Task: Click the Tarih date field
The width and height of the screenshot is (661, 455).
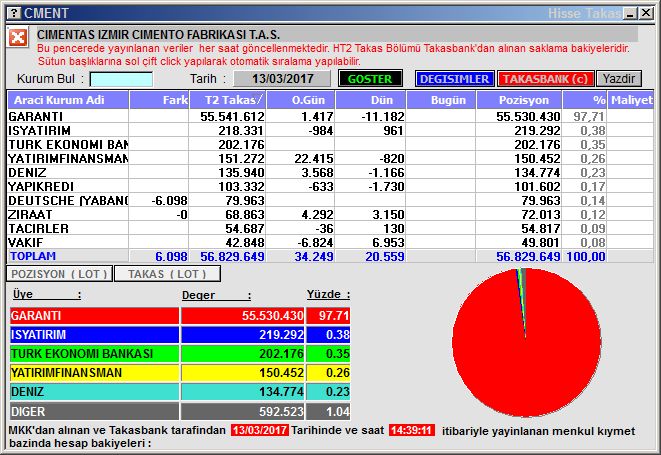Action: (x=282, y=79)
